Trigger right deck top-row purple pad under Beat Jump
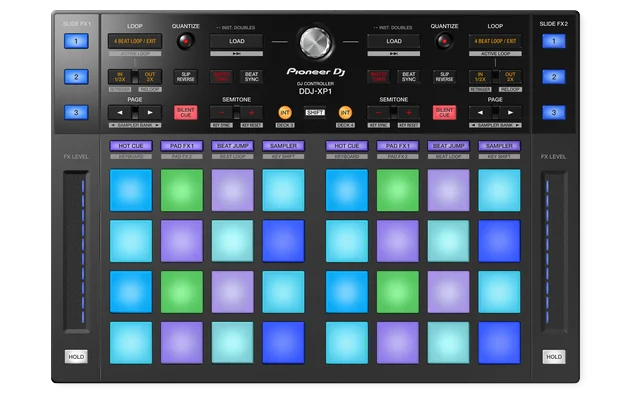Image resolution: width=640 pixels, height=400 pixels. (x=449, y=190)
